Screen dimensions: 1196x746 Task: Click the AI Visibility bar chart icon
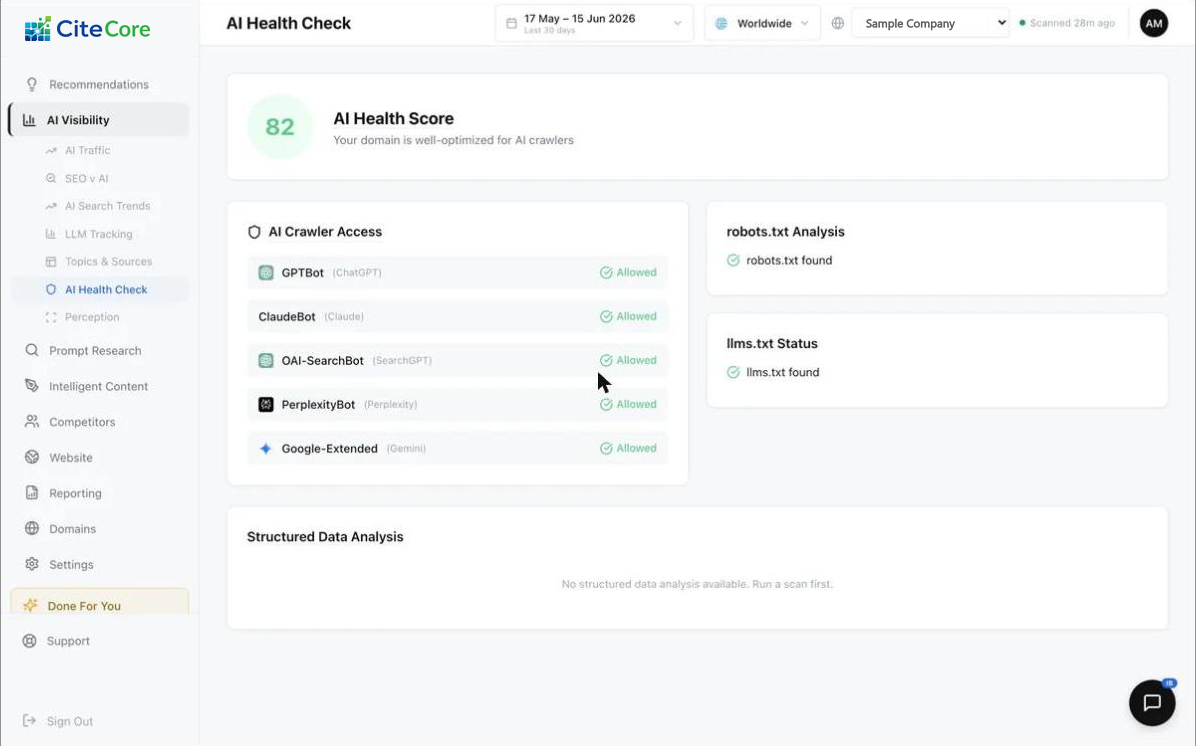(29, 120)
